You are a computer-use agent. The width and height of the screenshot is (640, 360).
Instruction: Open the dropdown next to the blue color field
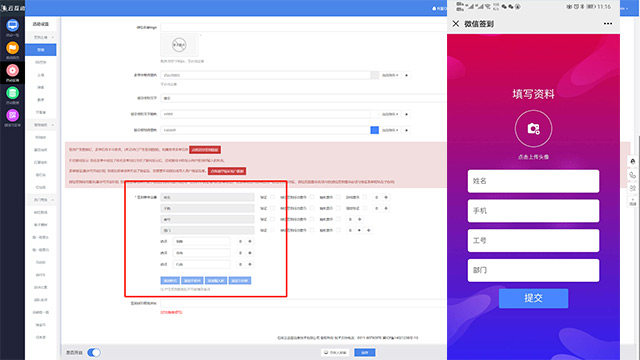[x=390, y=130]
